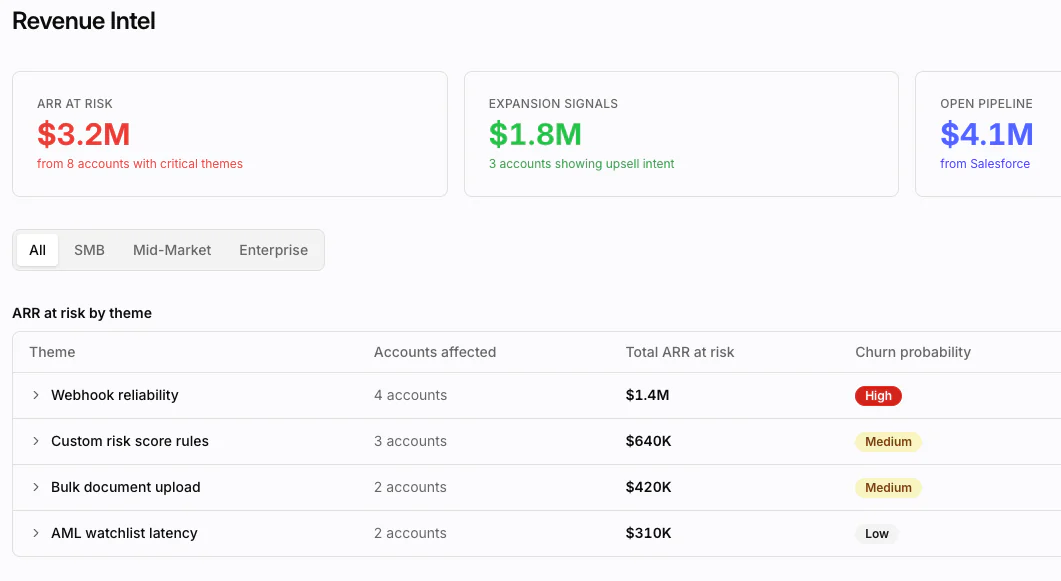
Task: Switch to the SMB tab
Action: pos(89,250)
